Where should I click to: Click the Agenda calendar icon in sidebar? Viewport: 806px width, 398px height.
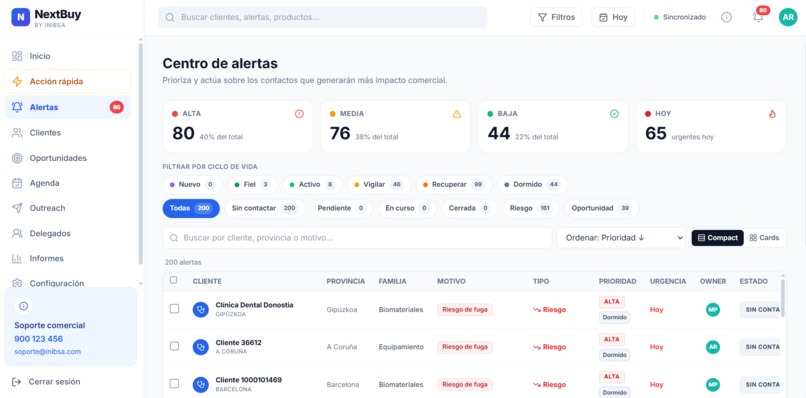click(17, 183)
